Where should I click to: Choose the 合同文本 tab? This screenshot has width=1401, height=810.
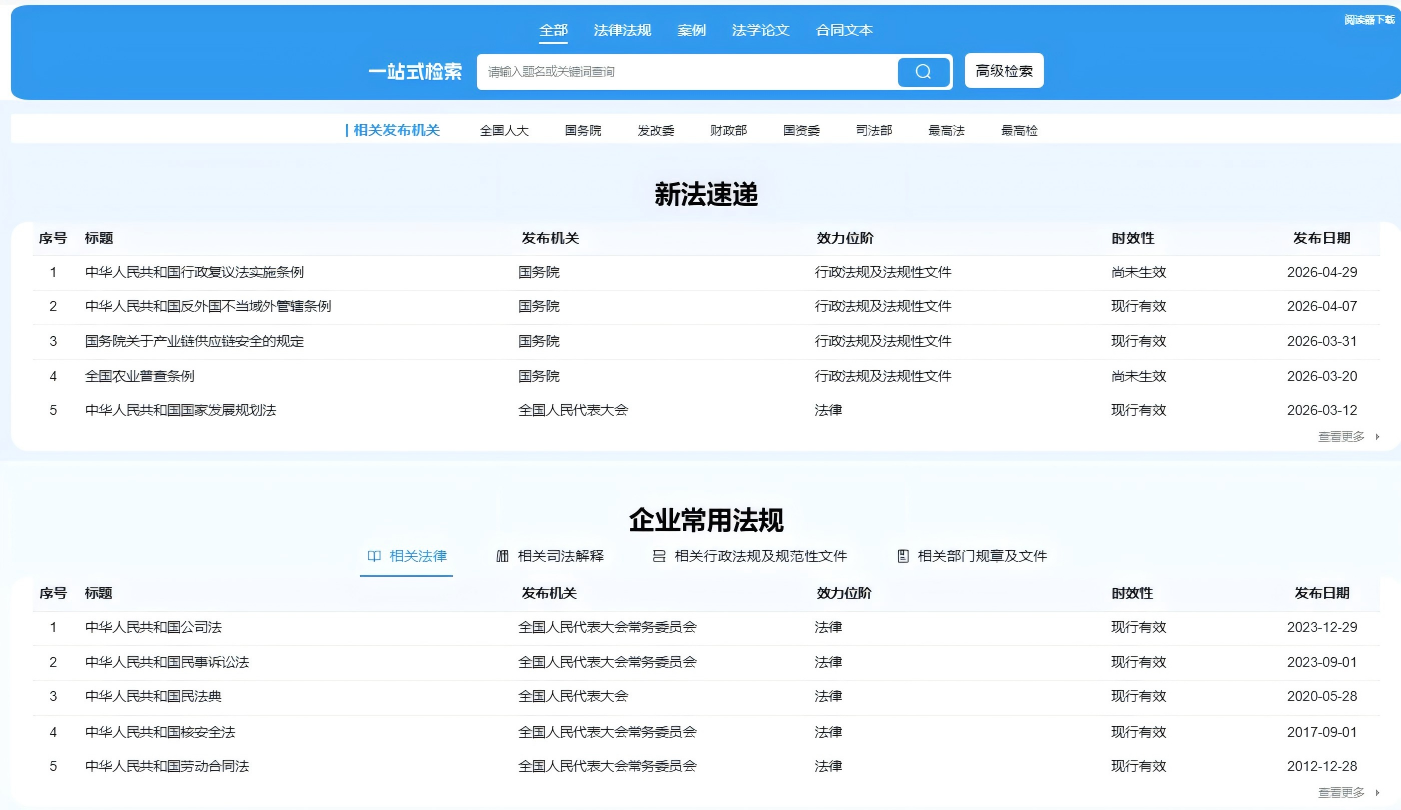(x=844, y=30)
